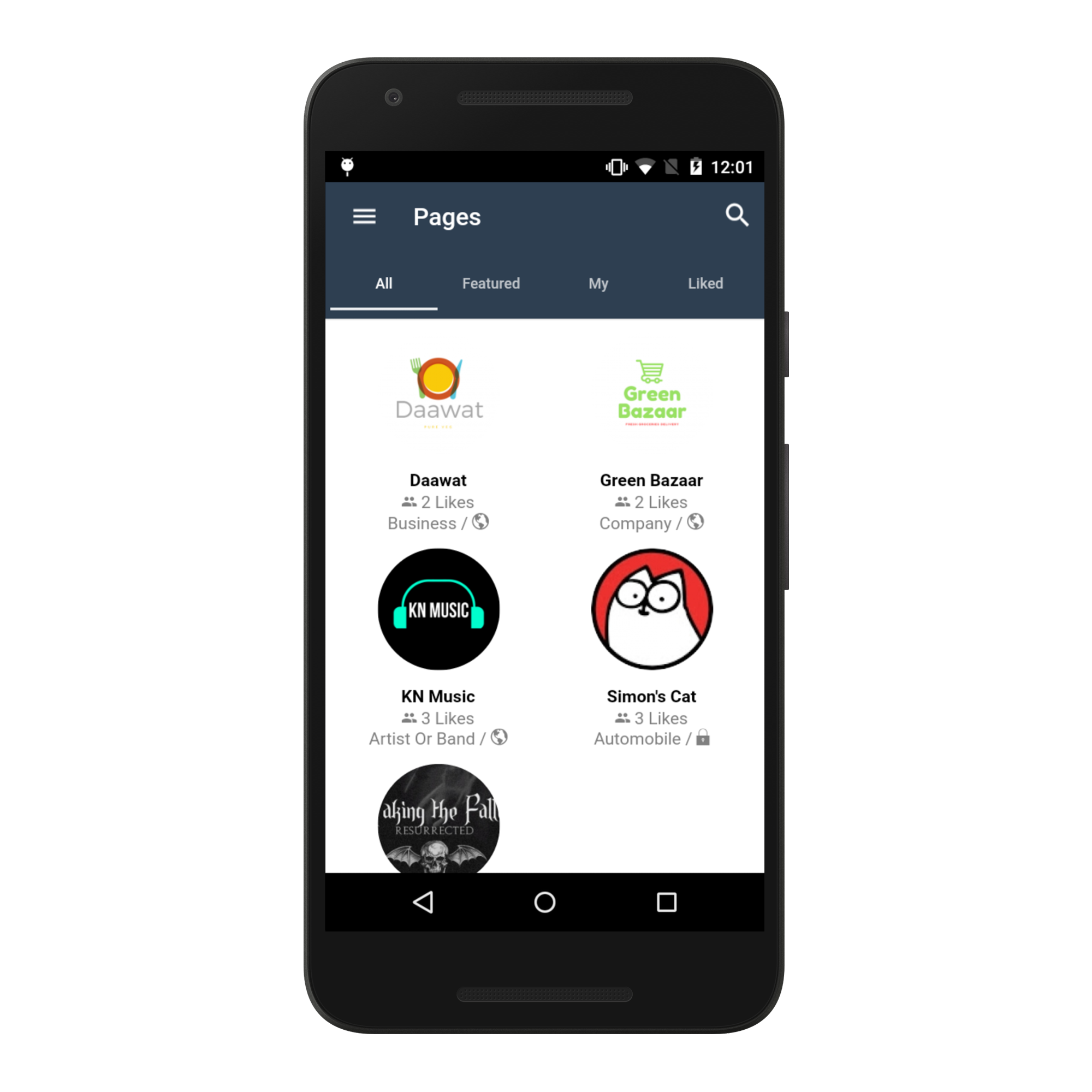Viewport: 1092px width, 1092px height.
Task: Open the hamburger menu
Action: pos(362,217)
